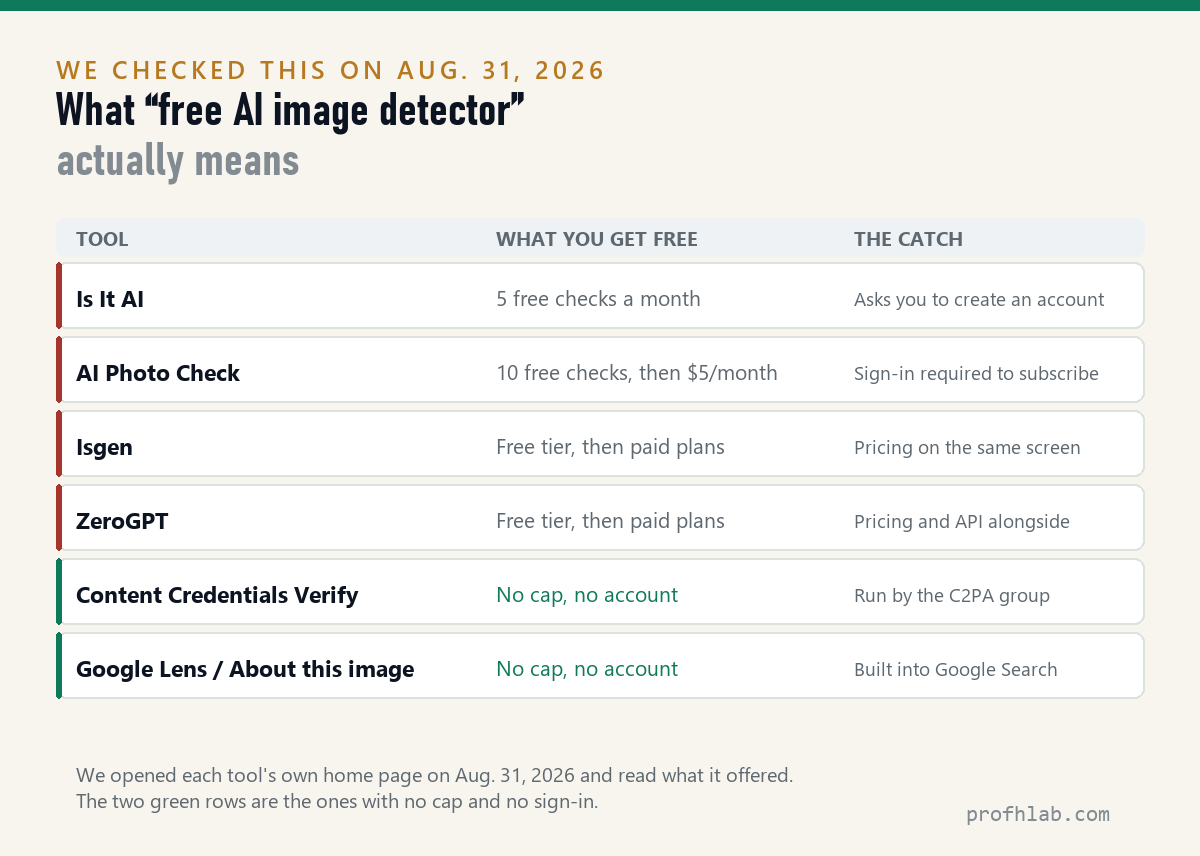The width and height of the screenshot is (1200, 856).
Task: Select "Content Credentials Verify" tool name
Action: tap(217, 595)
